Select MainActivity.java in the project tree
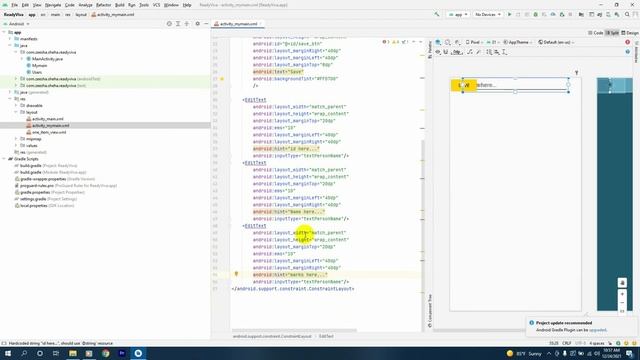 click(x=47, y=59)
